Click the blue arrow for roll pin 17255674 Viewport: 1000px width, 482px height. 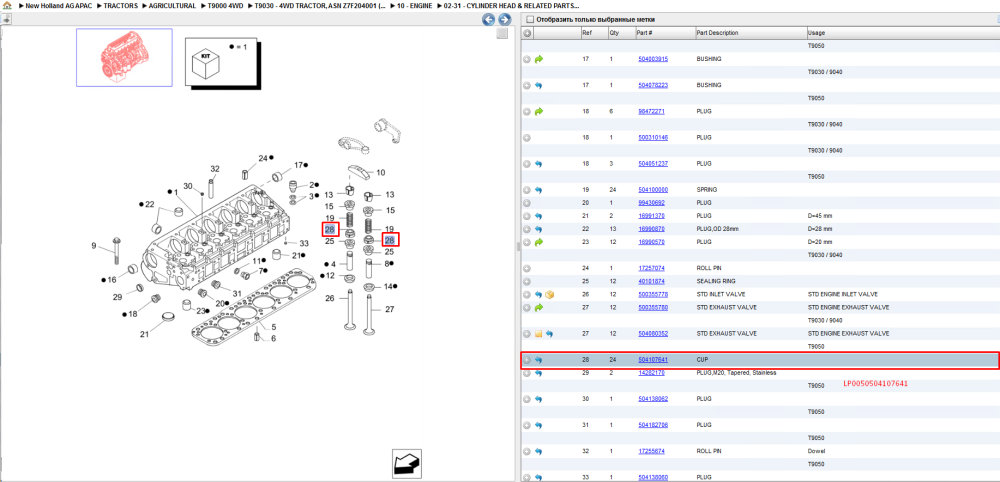(x=538, y=451)
